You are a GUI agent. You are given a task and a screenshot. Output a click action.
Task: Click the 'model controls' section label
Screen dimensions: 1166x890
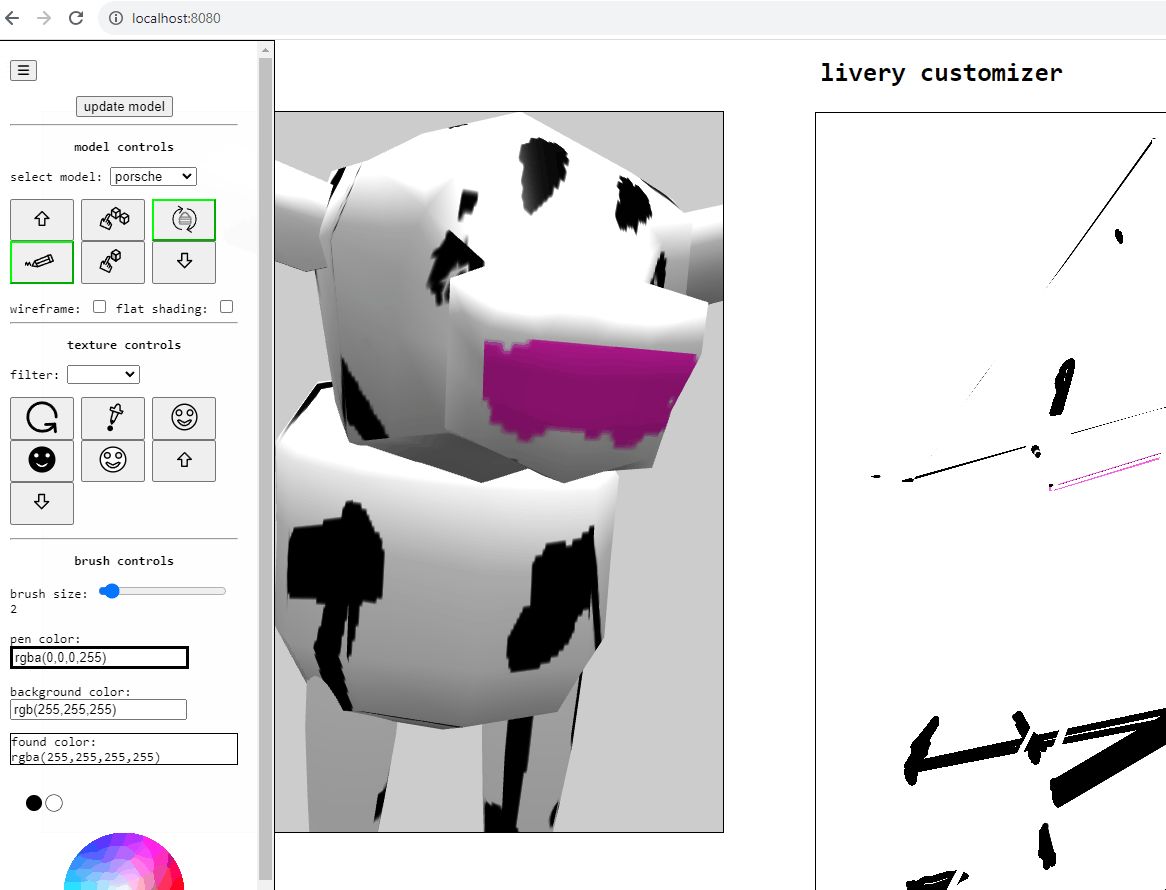pyautogui.click(x=123, y=146)
